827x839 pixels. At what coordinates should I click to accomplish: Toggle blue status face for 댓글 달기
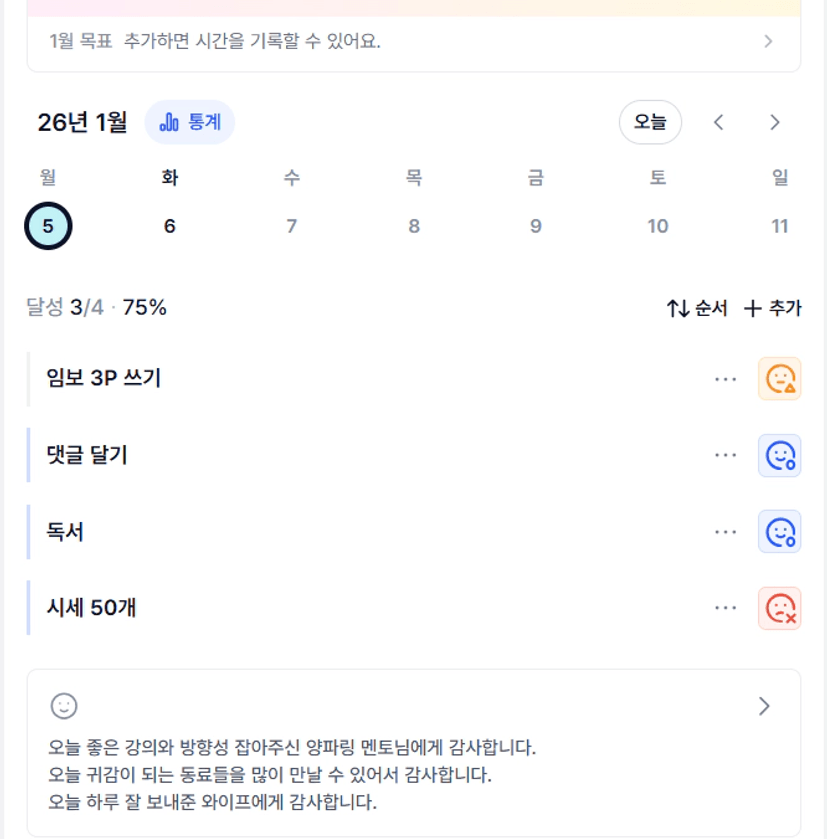779,456
